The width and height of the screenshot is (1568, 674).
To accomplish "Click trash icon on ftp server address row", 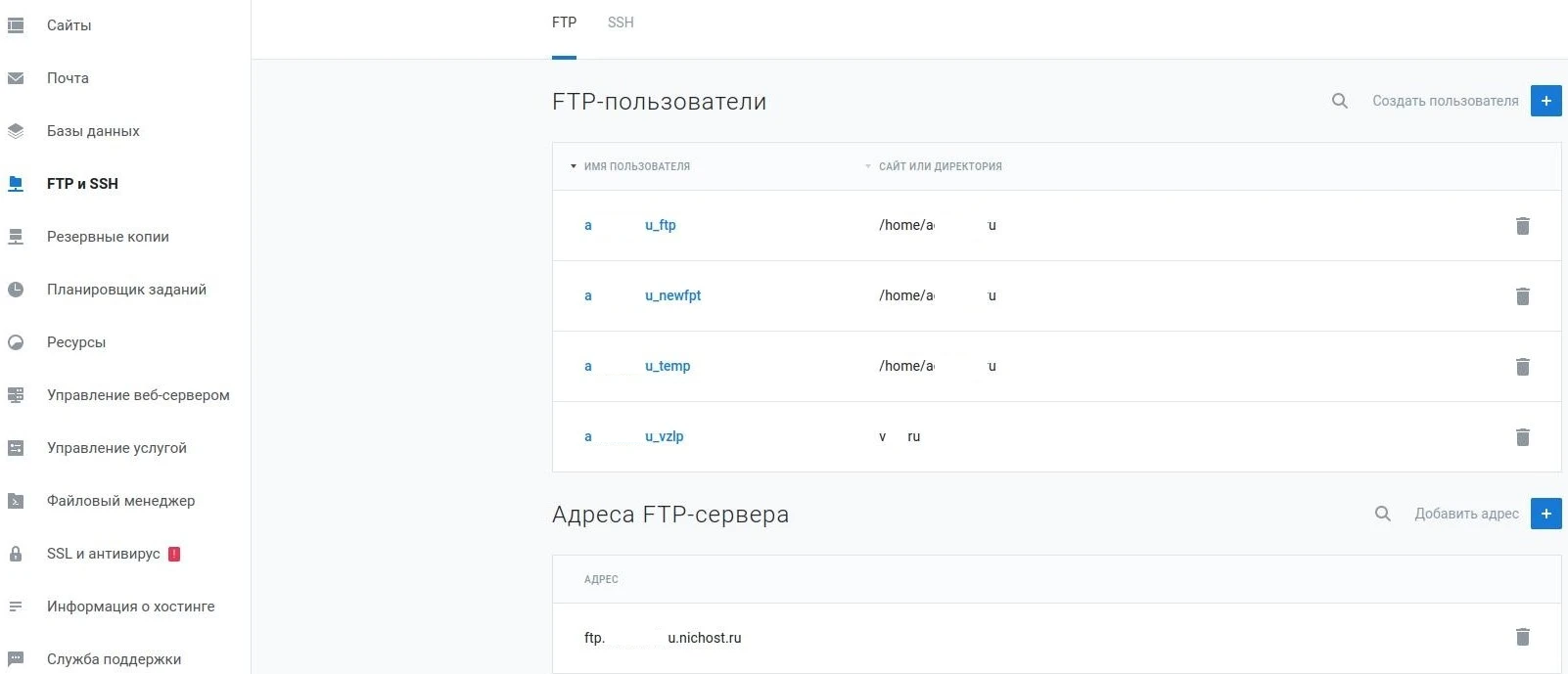I will click(1523, 637).
